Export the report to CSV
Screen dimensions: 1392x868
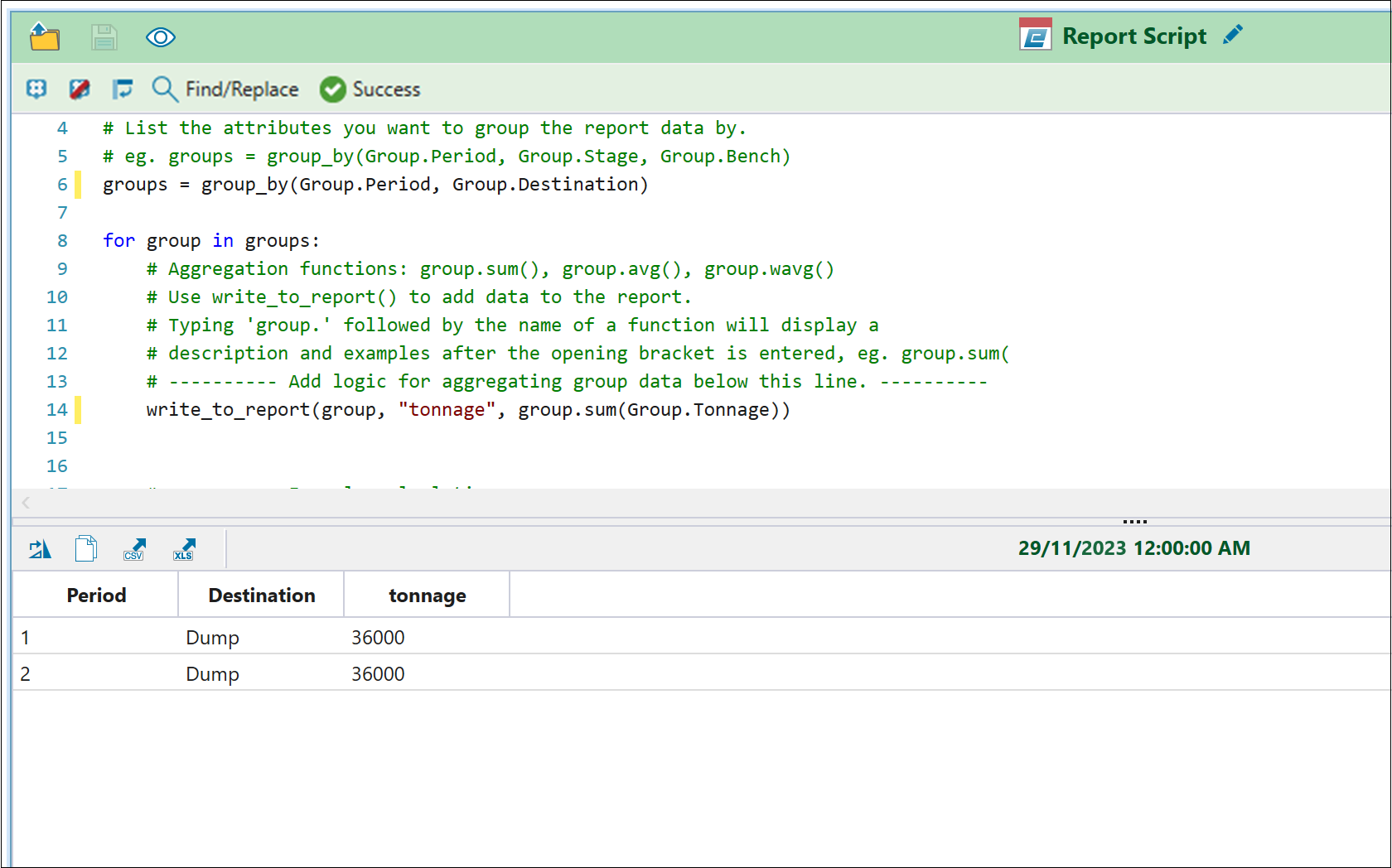coord(134,548)
